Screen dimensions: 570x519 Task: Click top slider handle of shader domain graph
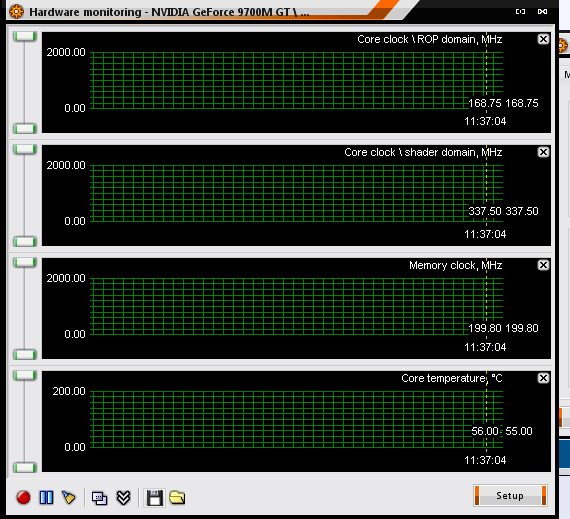tap(25, 149)
